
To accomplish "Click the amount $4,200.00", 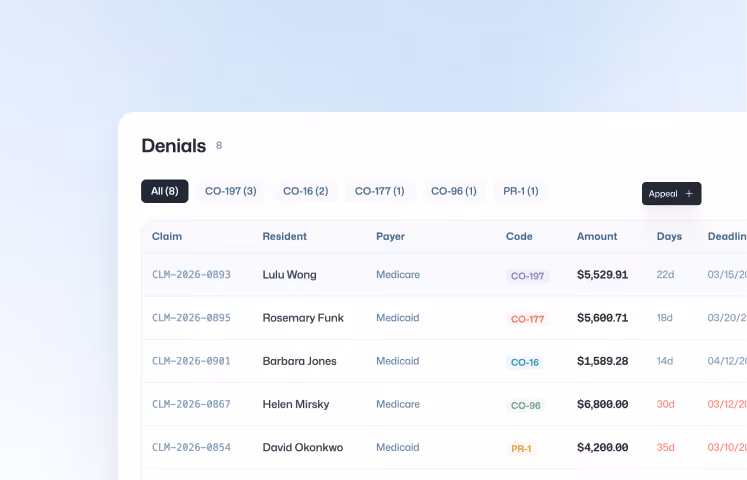I will point(602,448).
